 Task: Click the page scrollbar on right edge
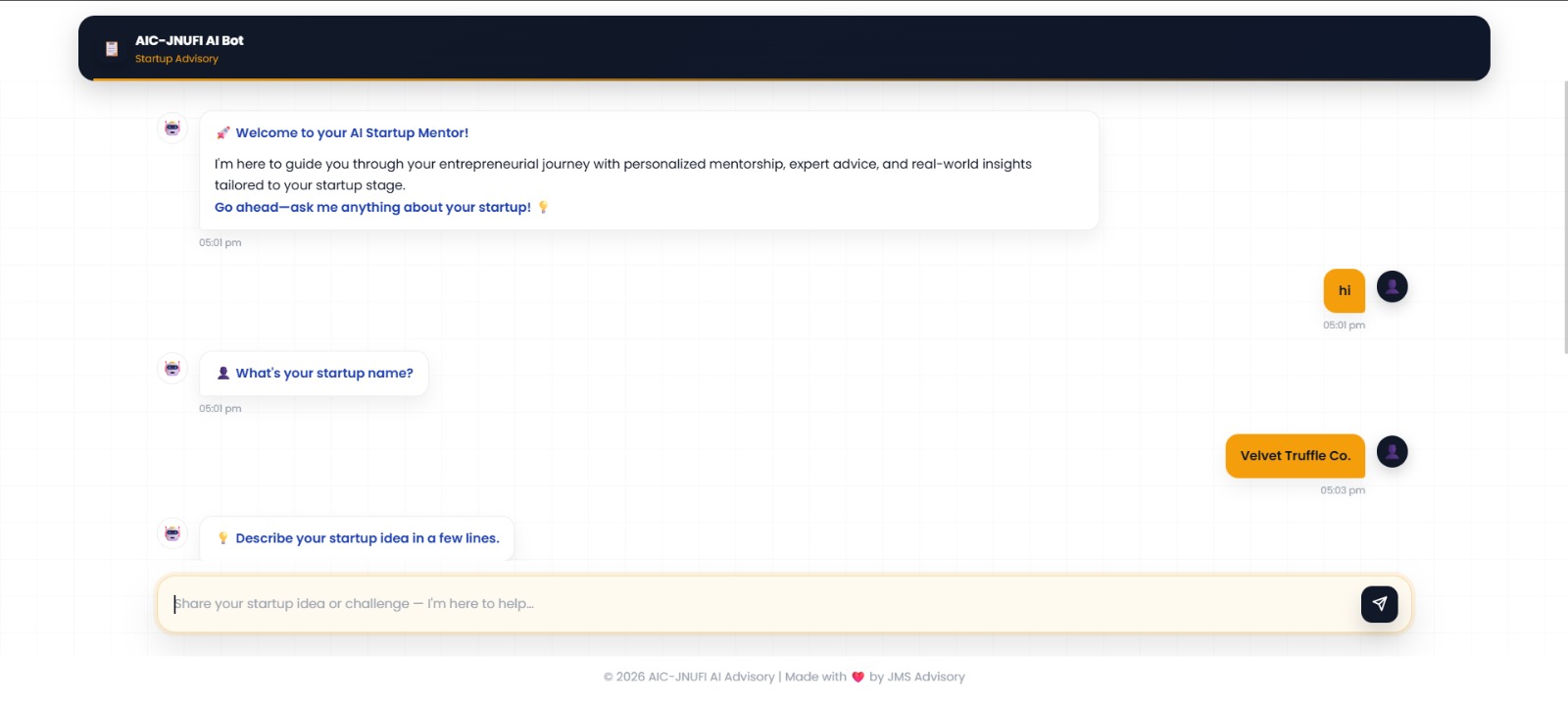coord(1564,216)
